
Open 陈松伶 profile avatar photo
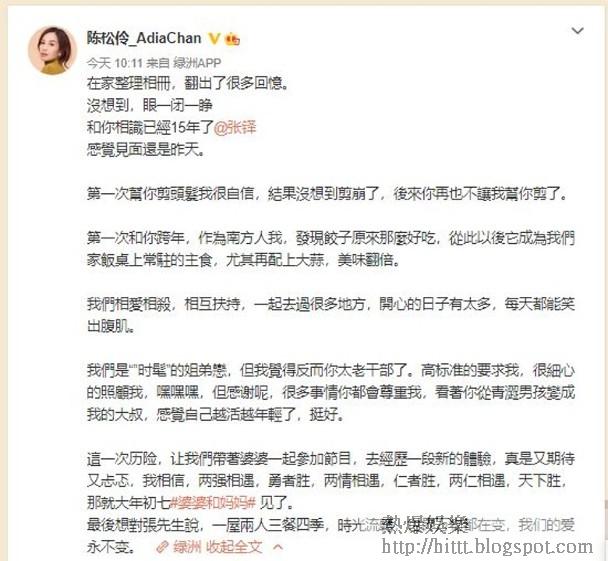tap(53, 50)
